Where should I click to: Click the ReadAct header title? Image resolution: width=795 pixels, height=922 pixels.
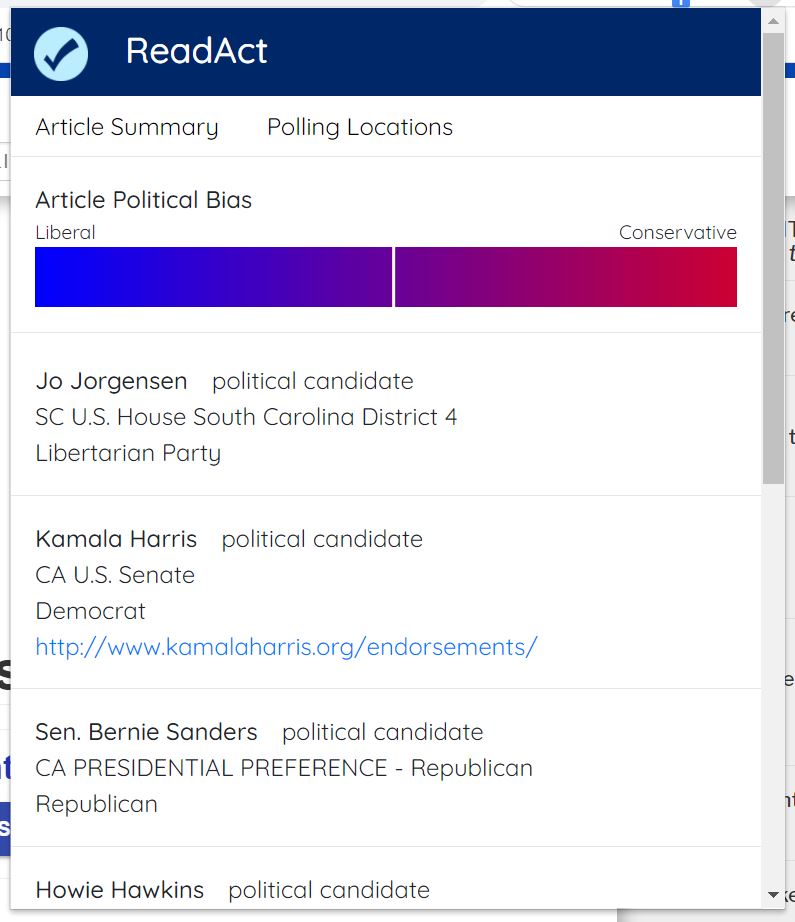197,51
